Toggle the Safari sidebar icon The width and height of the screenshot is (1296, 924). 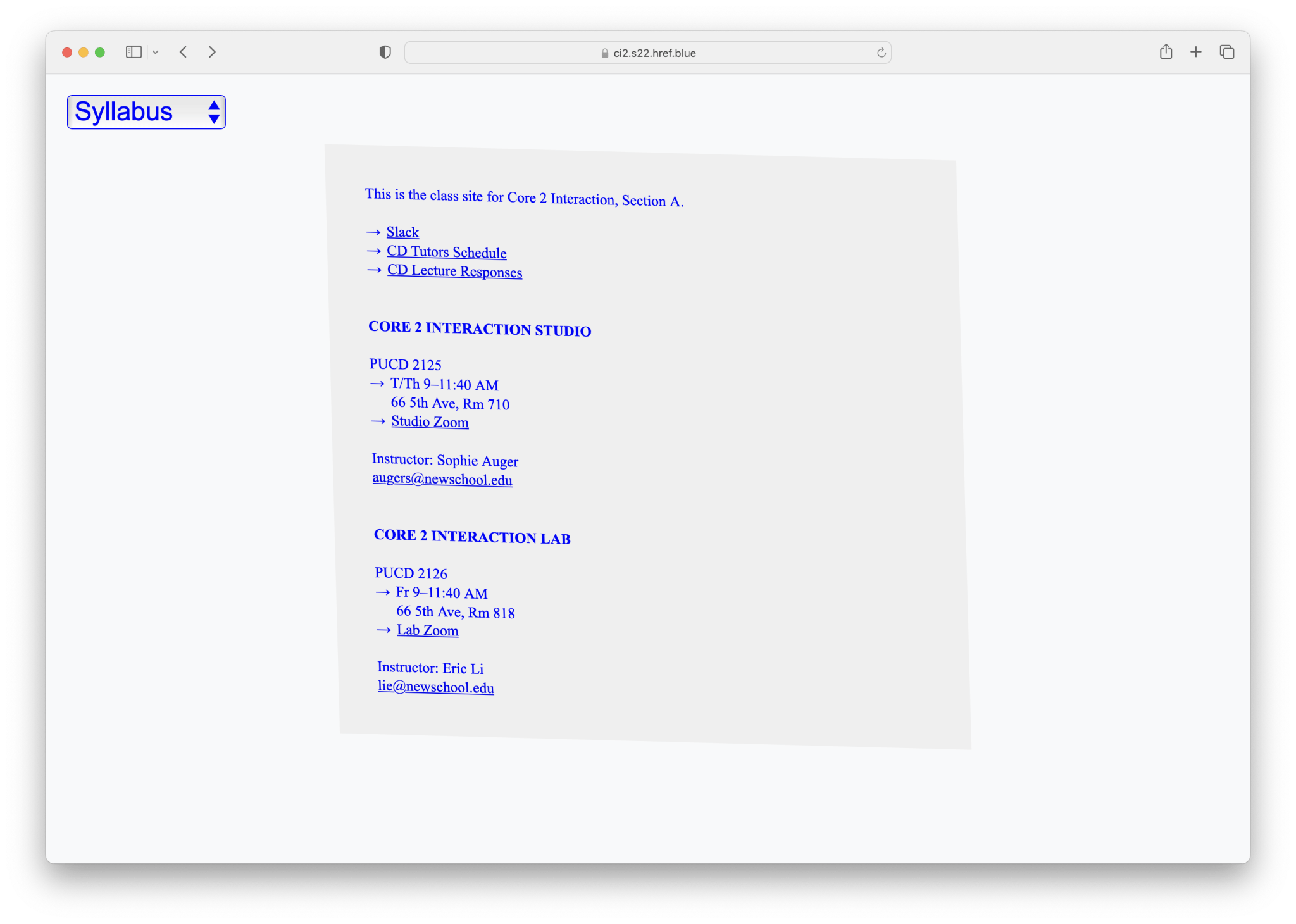[134, 53]
